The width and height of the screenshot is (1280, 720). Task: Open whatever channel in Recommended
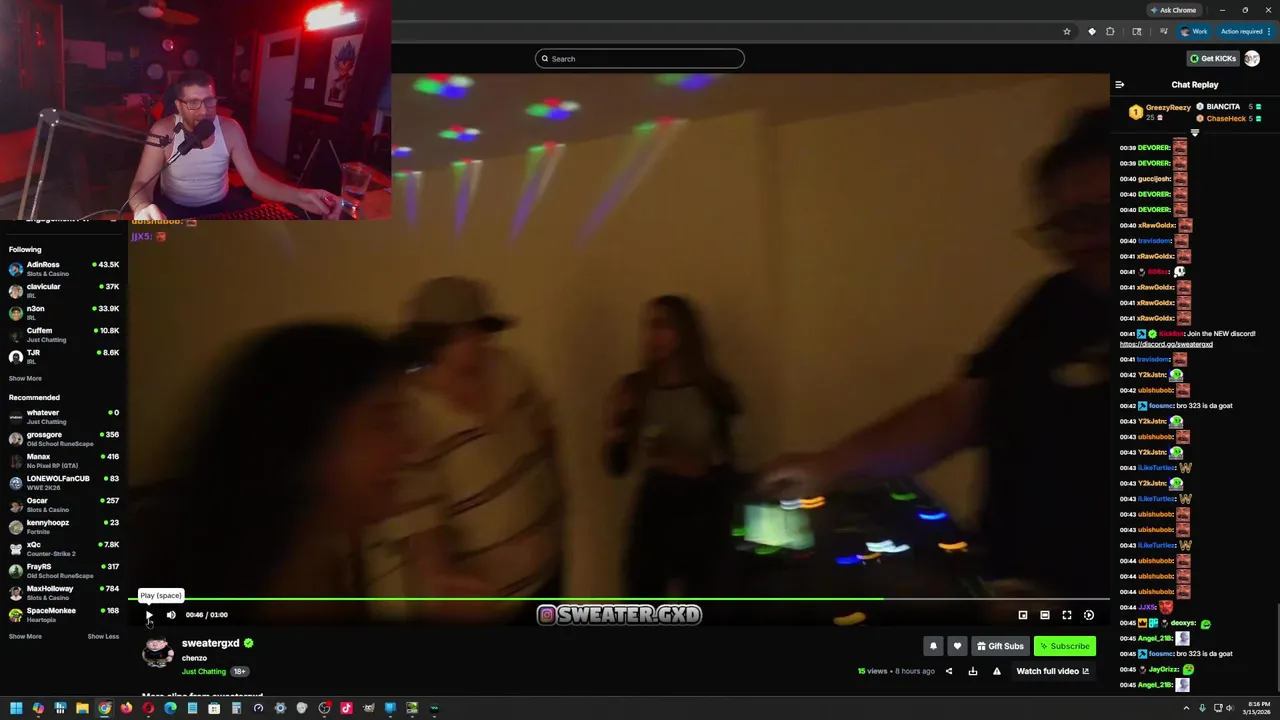[64, 417]
